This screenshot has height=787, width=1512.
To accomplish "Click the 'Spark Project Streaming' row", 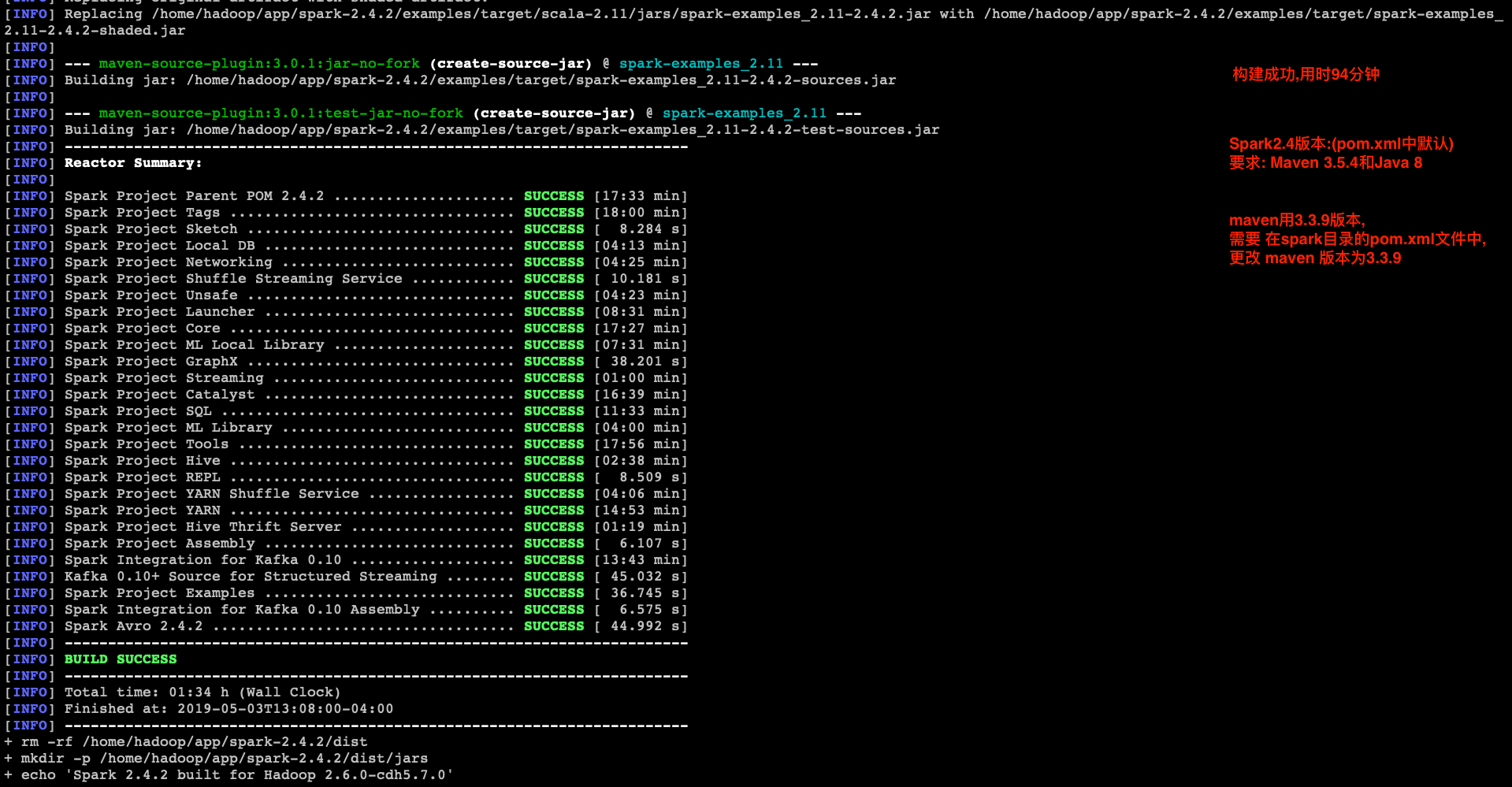I will click(x=347, y=378).
